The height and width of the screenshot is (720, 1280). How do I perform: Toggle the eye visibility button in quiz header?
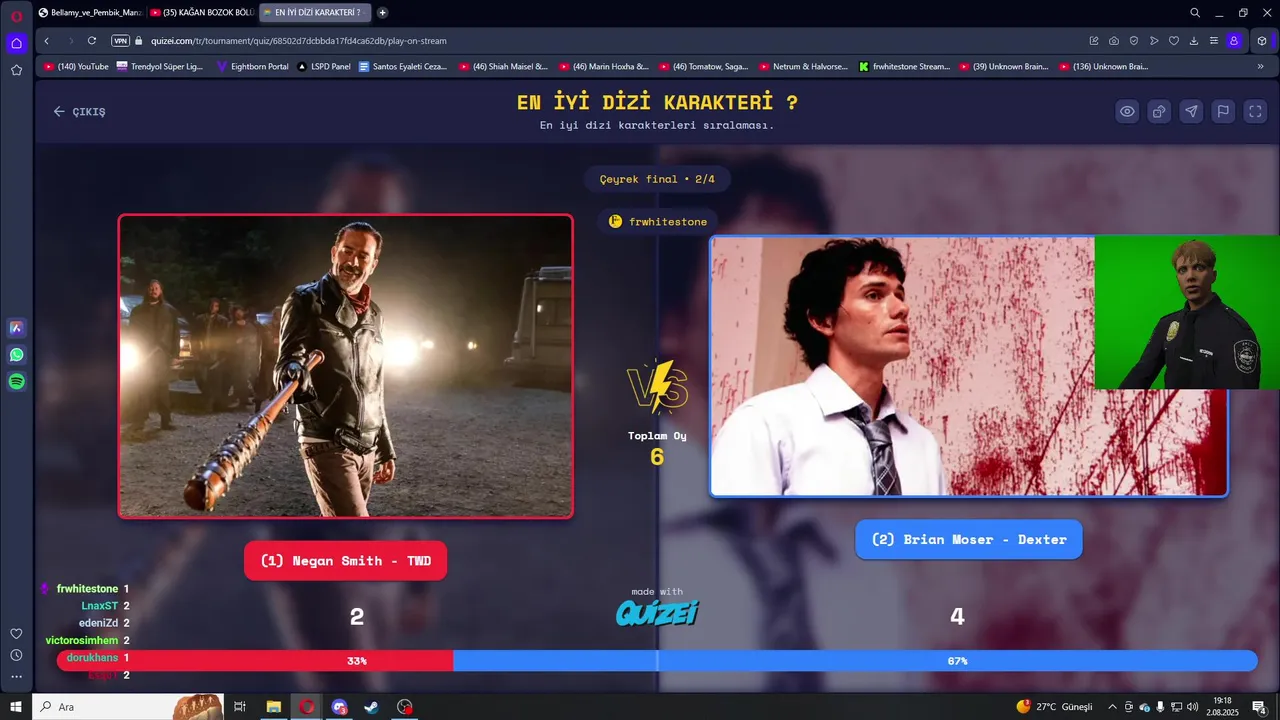click(x=1127, y=111)
